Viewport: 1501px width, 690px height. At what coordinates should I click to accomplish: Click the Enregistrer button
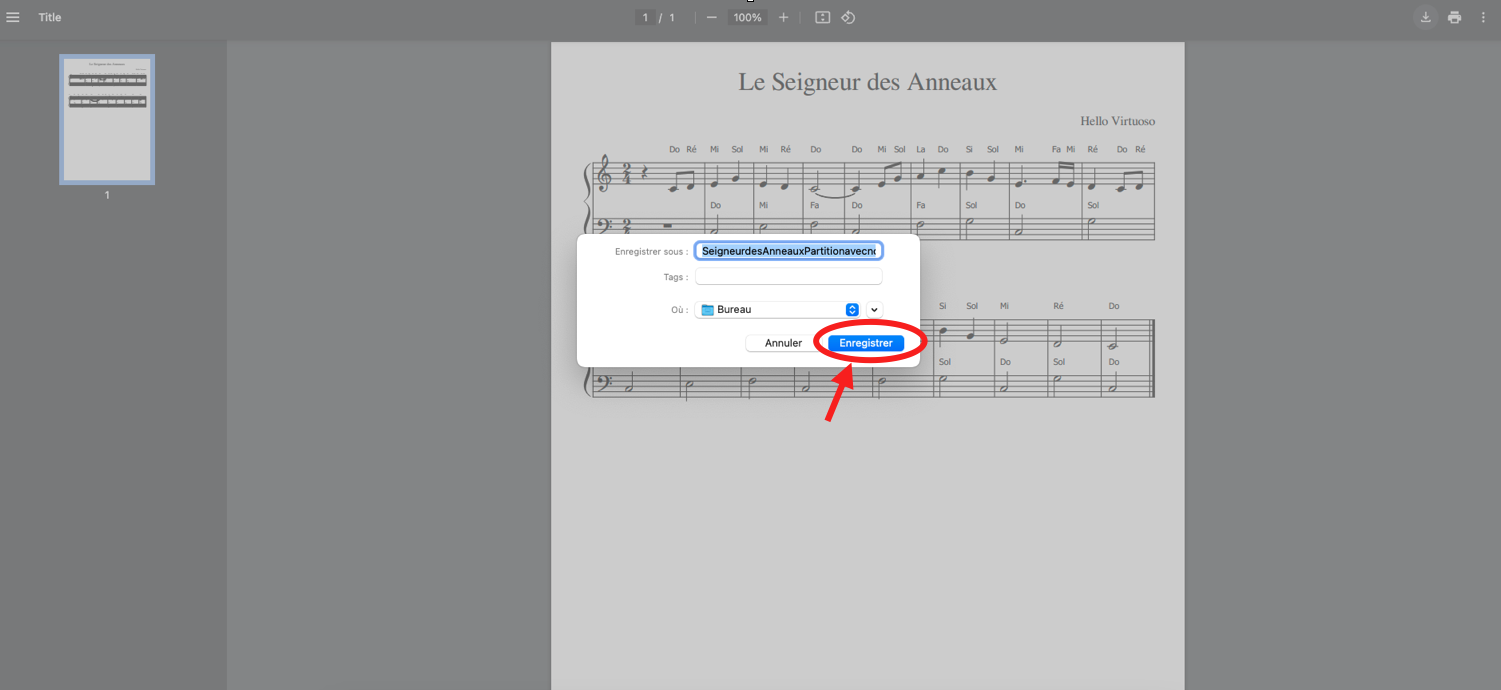[x=866, y=343]
